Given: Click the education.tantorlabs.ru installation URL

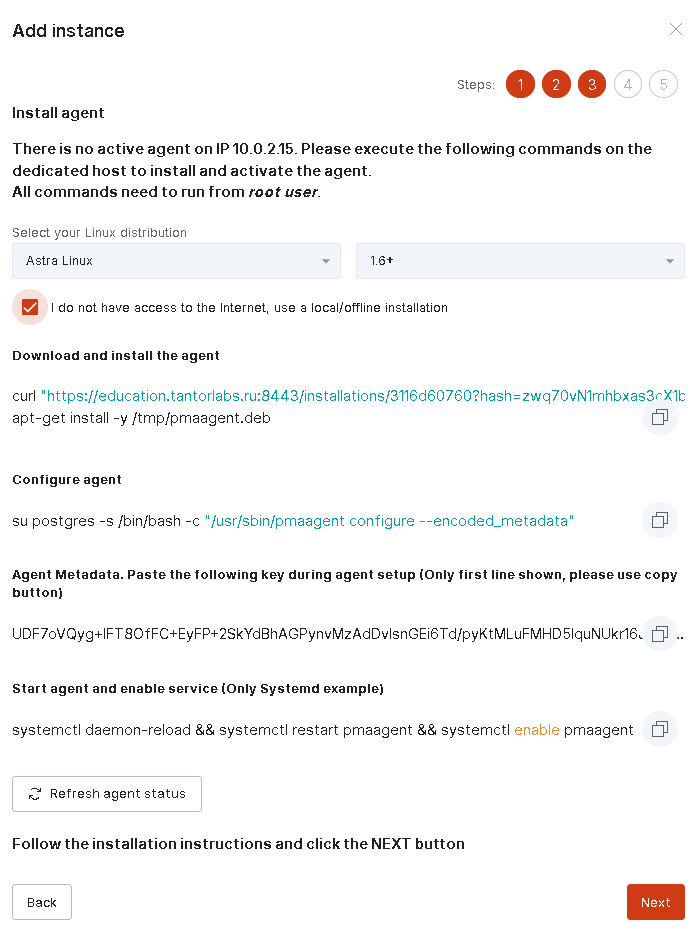Looking at the screenshot, I should coord(360,396).
